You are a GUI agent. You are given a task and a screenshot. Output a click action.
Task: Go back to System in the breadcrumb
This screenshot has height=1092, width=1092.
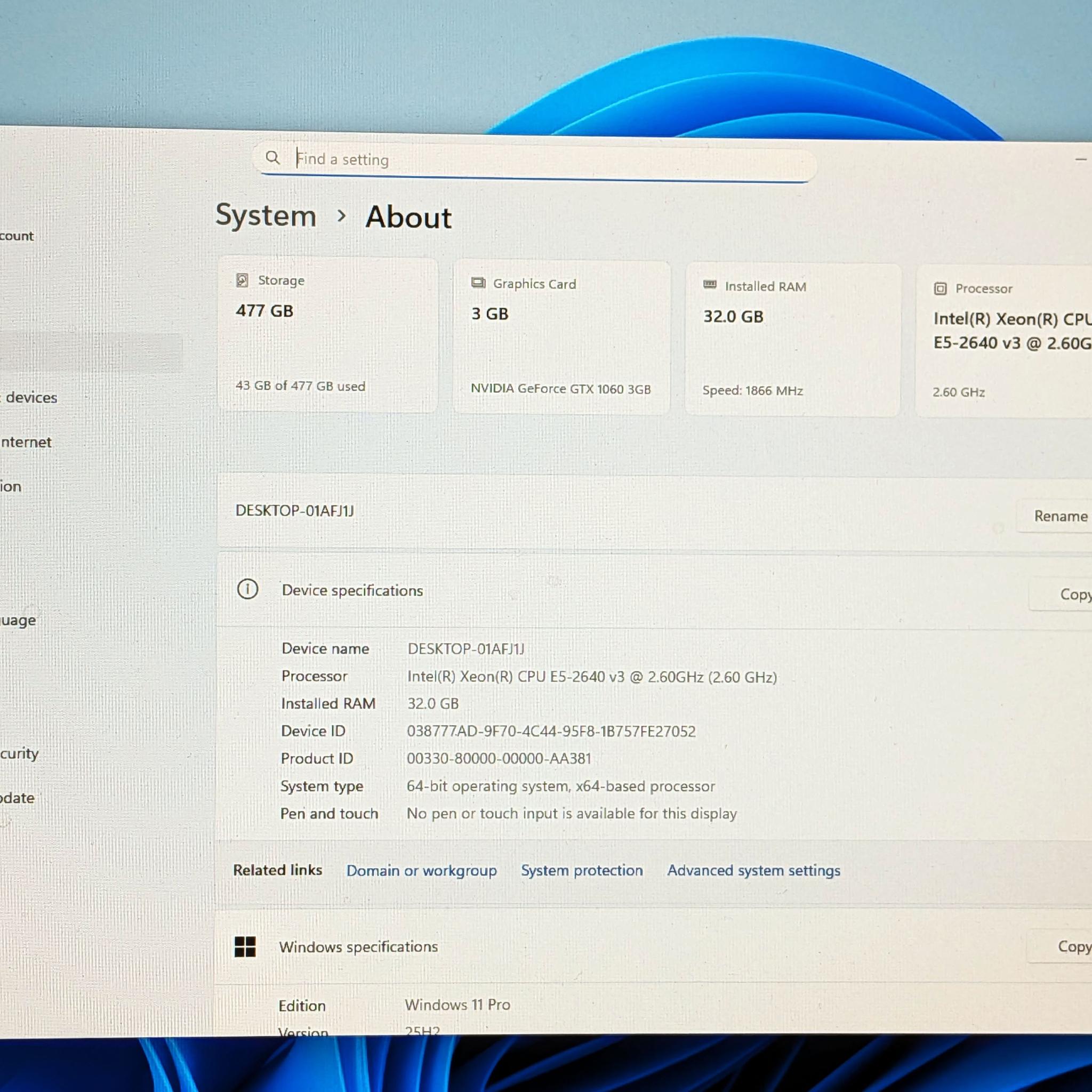point(266,215)
